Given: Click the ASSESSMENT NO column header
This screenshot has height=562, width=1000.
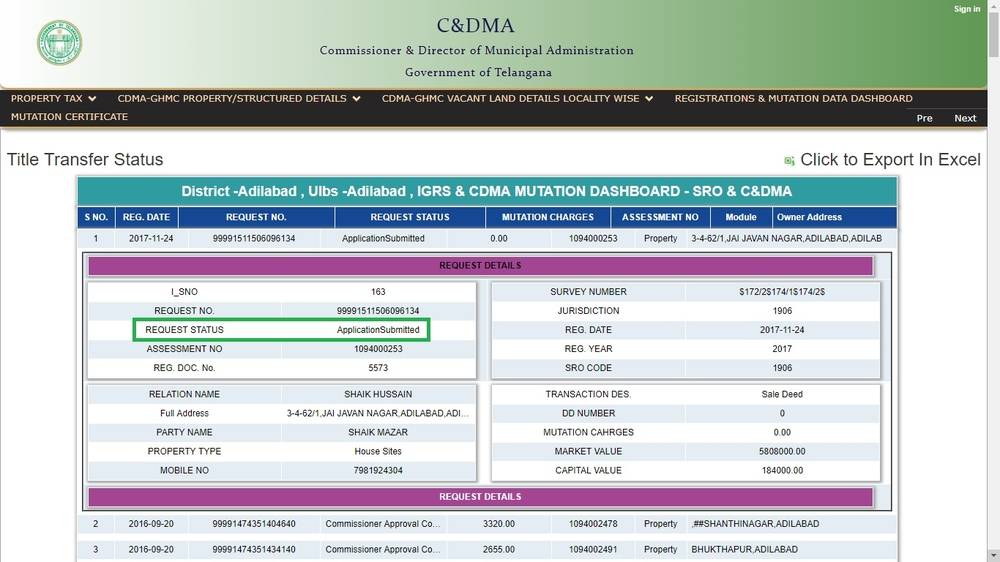Looking at the screenshot, I should point(660,217).
